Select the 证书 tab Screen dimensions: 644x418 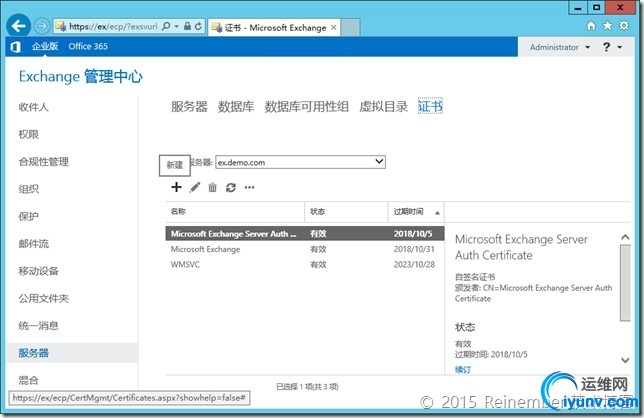tap(430, 107)
